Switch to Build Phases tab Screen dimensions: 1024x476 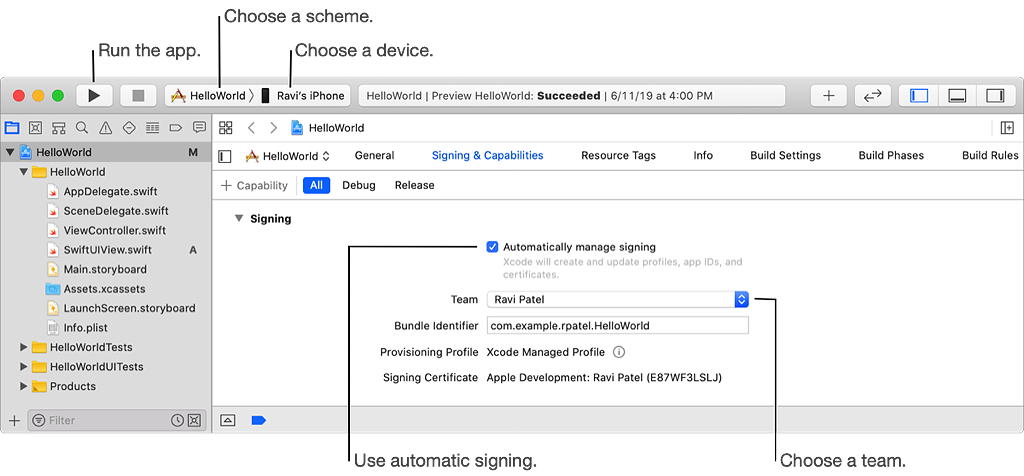891,155
